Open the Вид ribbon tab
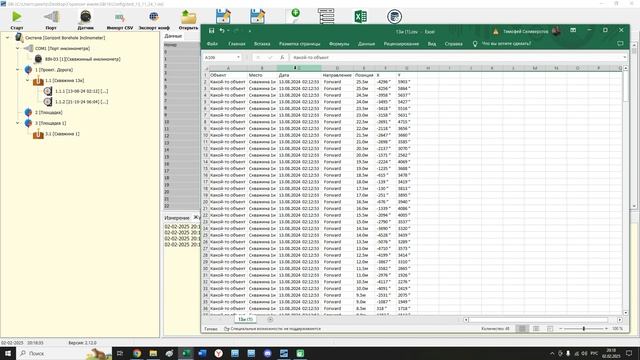640x360 pixels. [x=431, y=44]
